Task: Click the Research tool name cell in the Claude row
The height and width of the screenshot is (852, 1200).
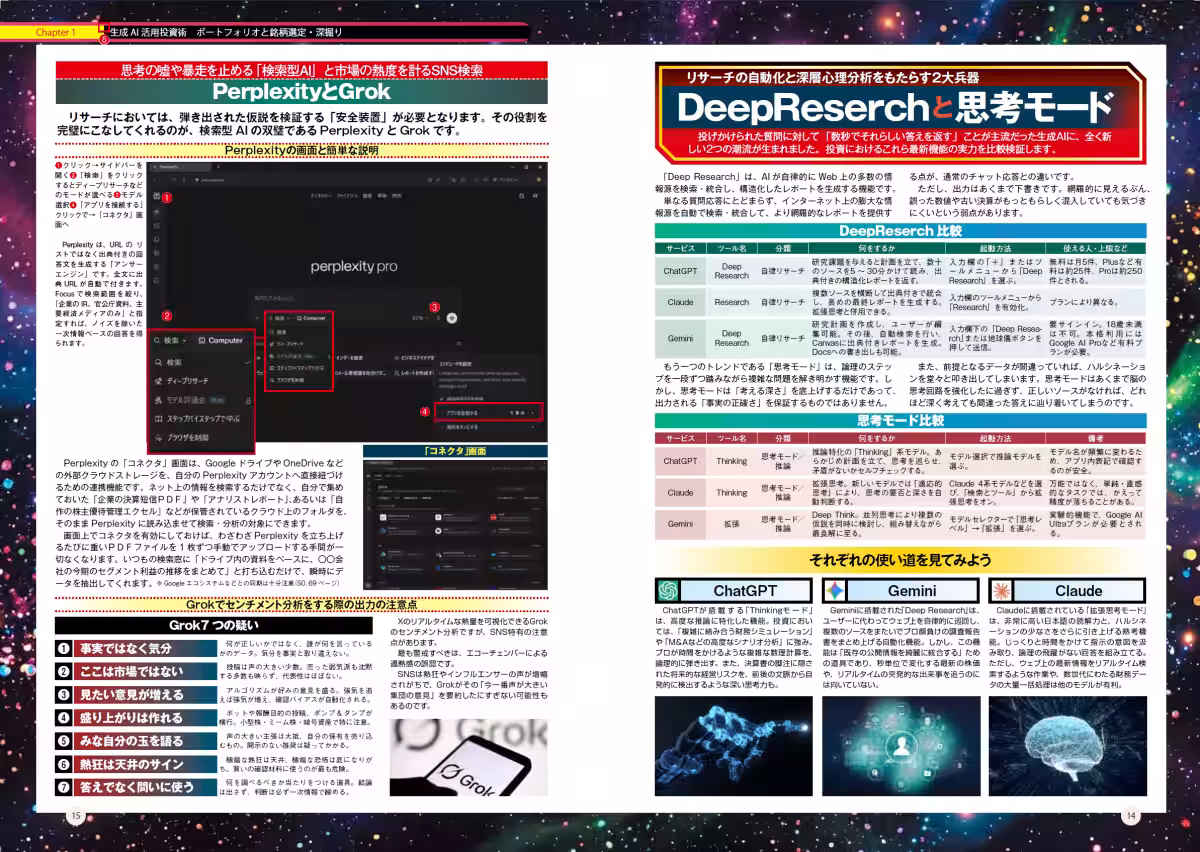Action: 731,302
